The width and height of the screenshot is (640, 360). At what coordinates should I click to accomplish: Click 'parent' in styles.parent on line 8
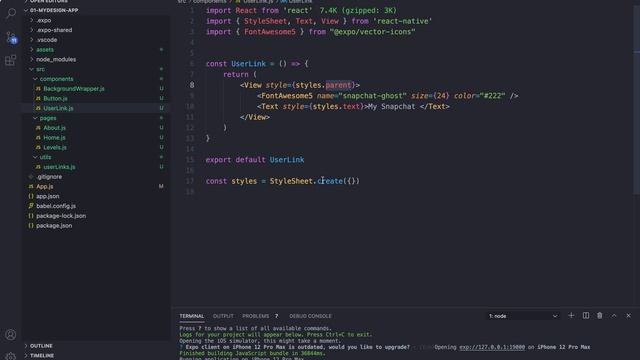[338, 85]
